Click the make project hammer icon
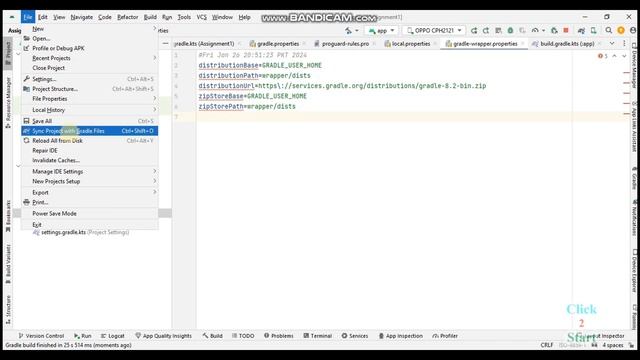 click(x=349, y=31)
